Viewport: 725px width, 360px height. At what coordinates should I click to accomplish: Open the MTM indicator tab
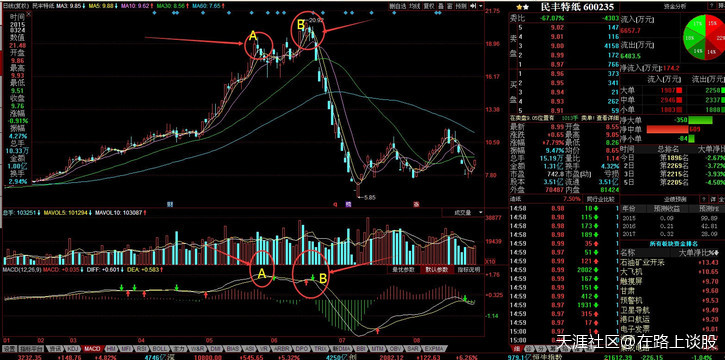pos(377,348)
